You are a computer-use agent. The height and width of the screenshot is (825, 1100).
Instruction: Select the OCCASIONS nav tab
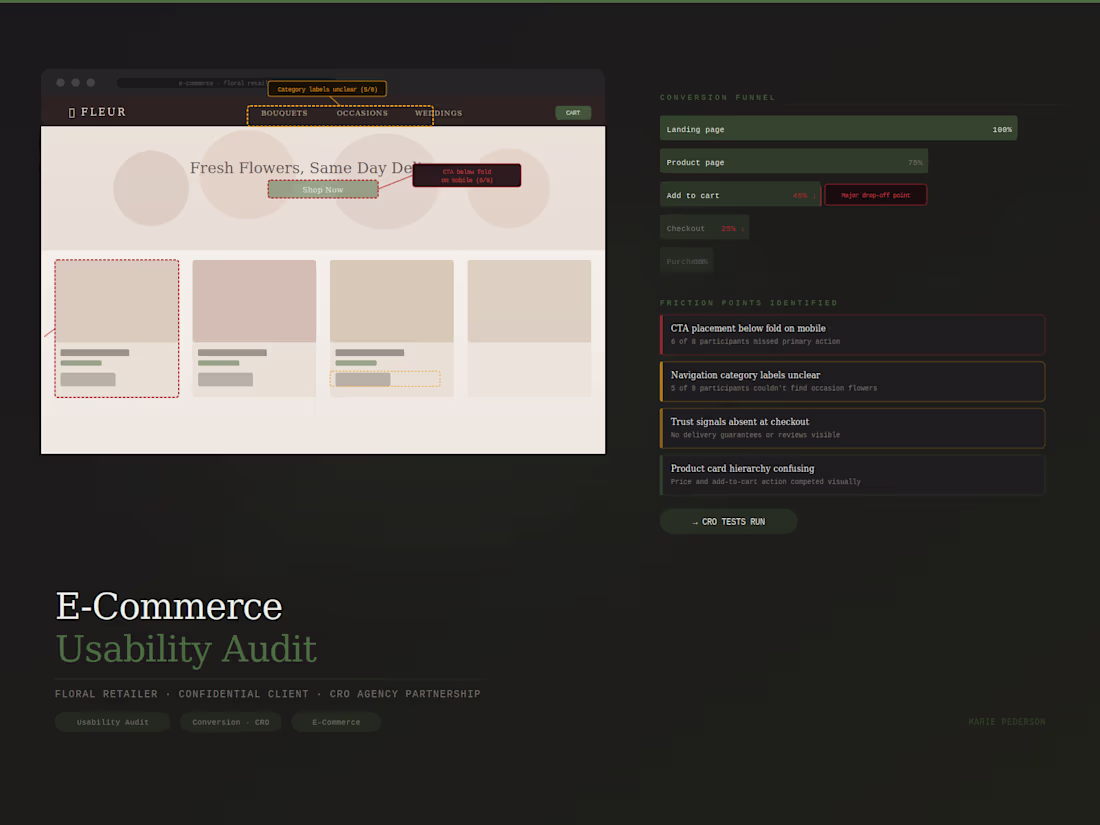[362, 113]
